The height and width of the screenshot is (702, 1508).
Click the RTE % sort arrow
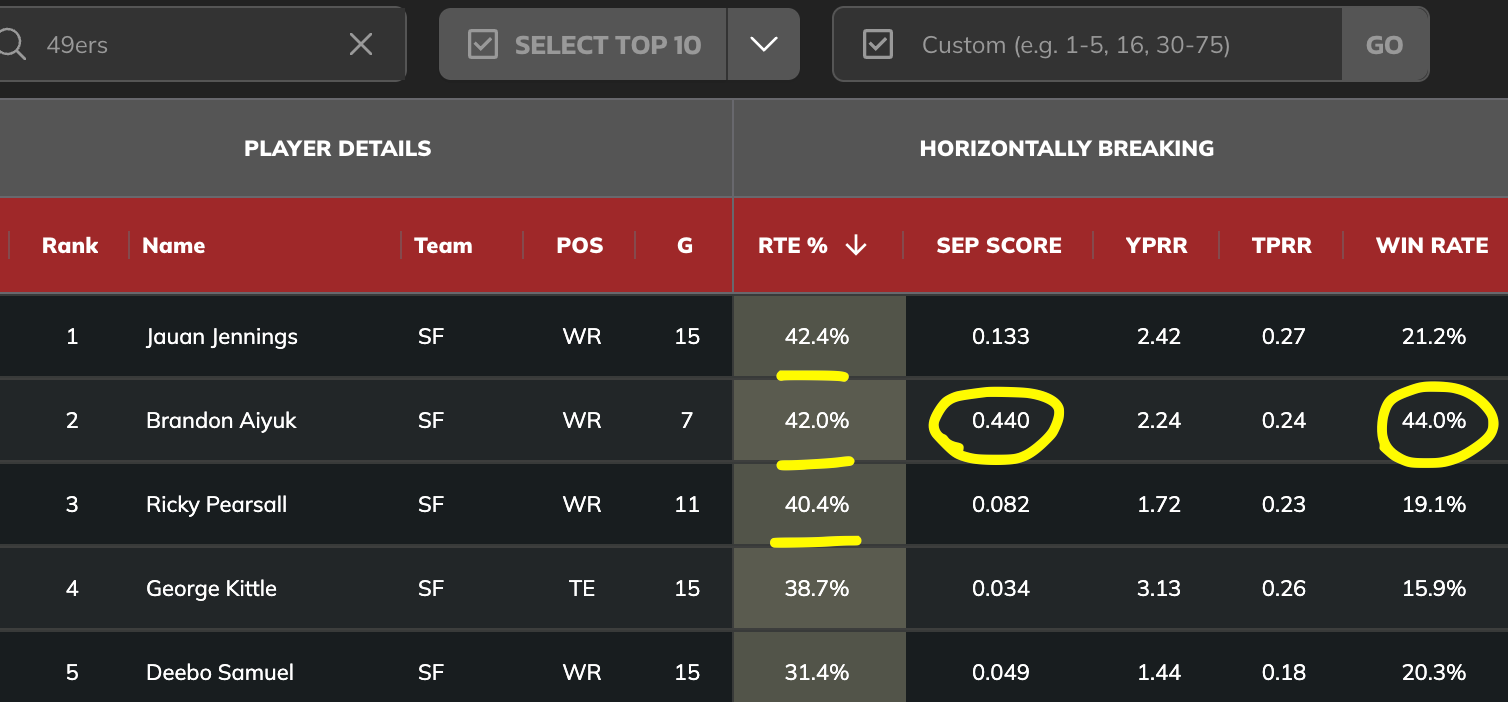pos(856,246)
